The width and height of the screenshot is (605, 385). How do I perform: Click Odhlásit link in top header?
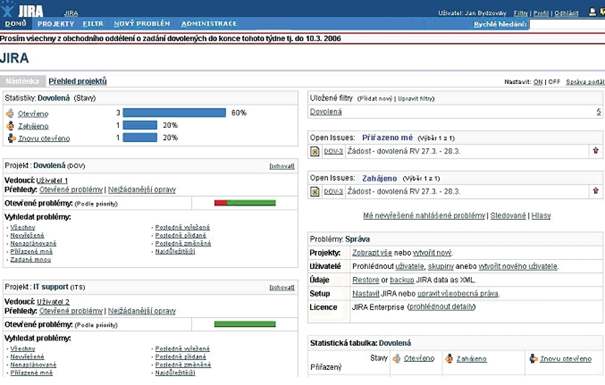[566, 13]
